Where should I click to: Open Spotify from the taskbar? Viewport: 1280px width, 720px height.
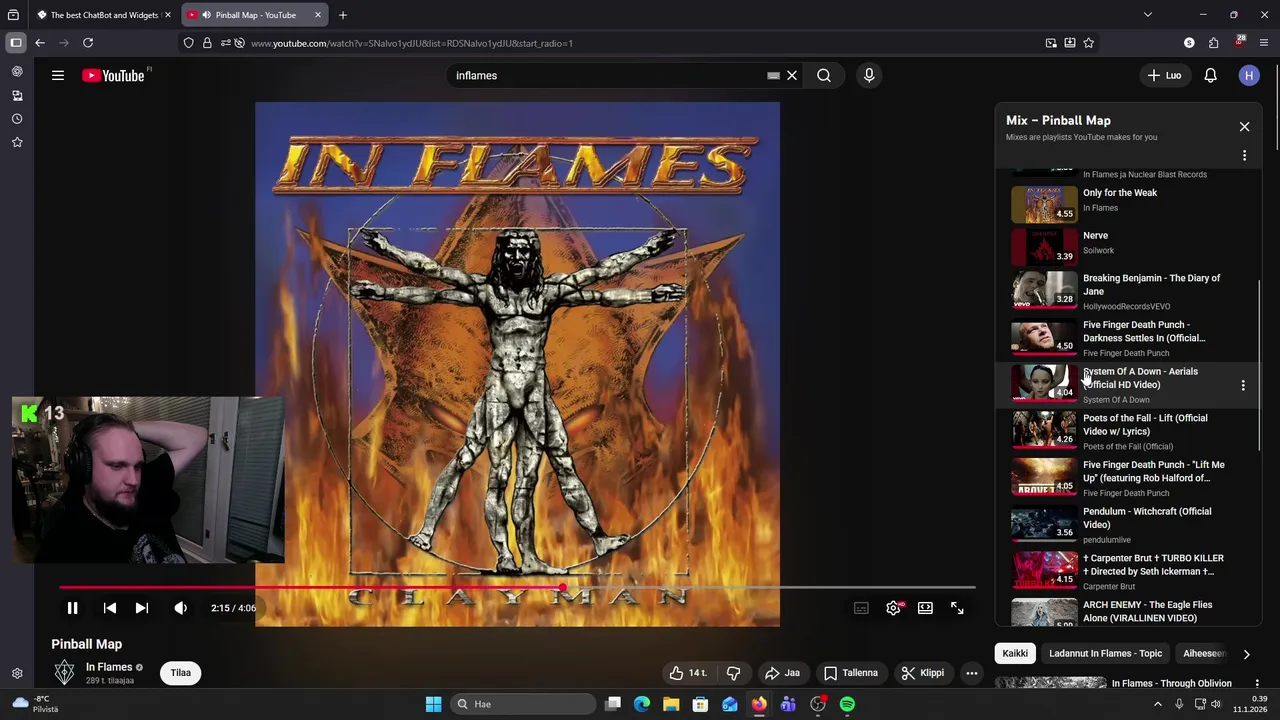click(847, 704)
